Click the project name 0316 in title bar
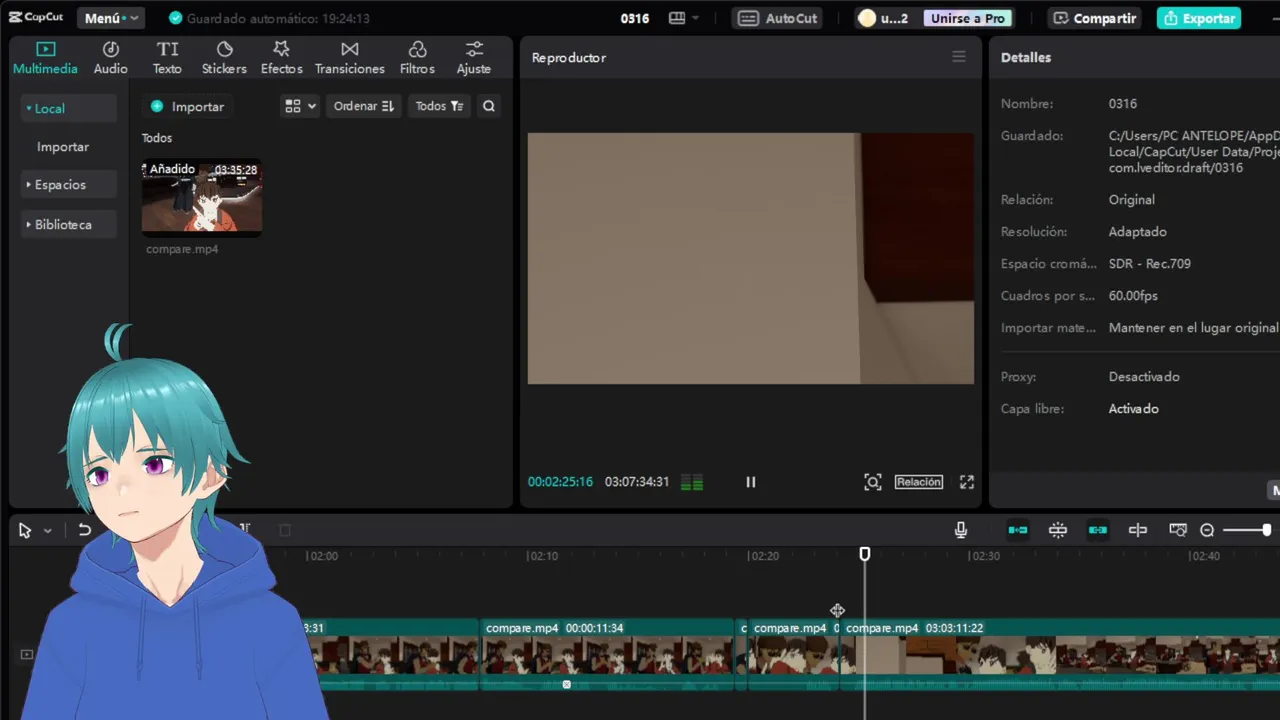This screenshot has height=720, width=1280. click(x=635, y=18)
